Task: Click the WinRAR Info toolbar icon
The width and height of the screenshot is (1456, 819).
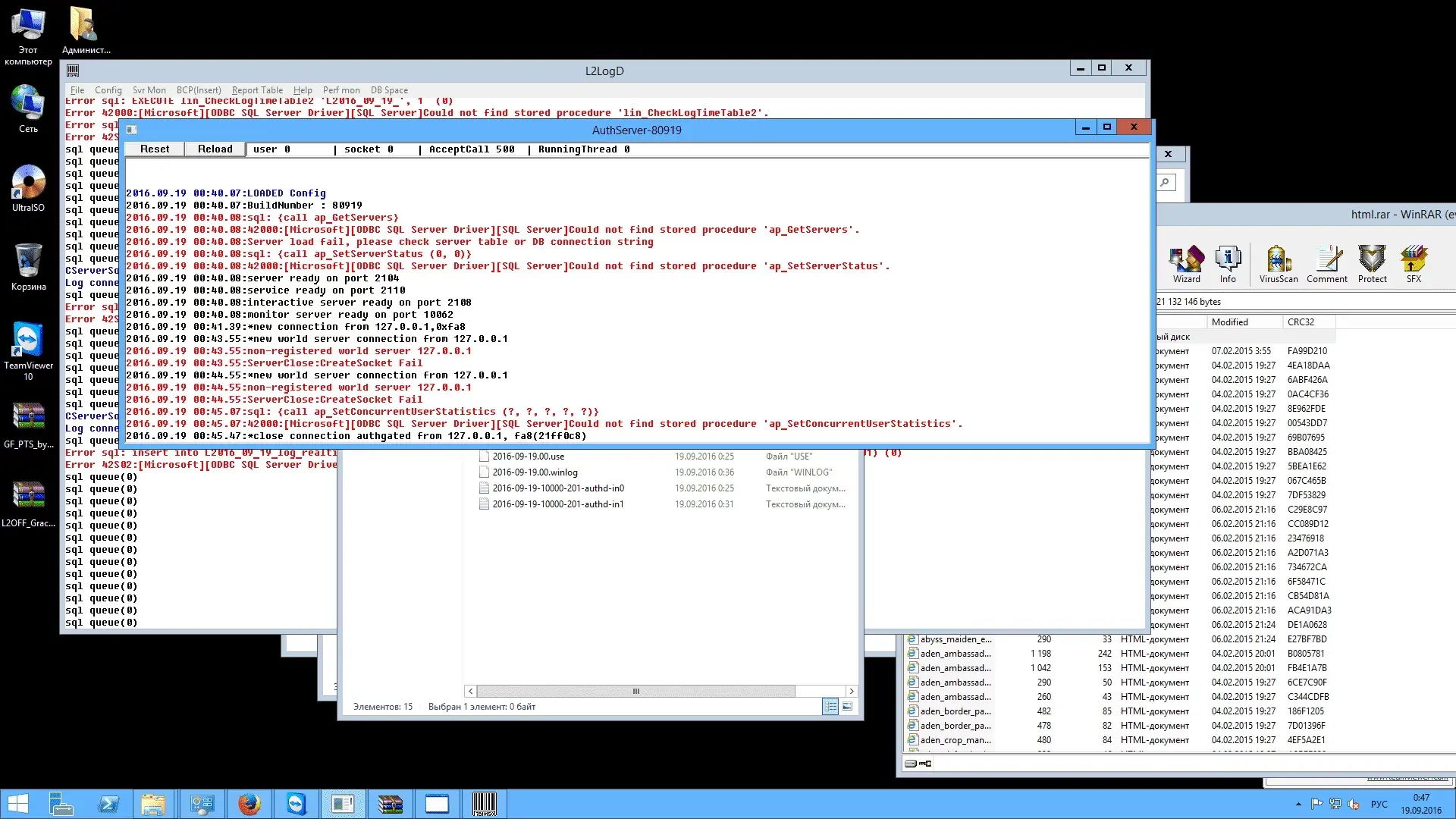Action: [x=1228, y=264]
